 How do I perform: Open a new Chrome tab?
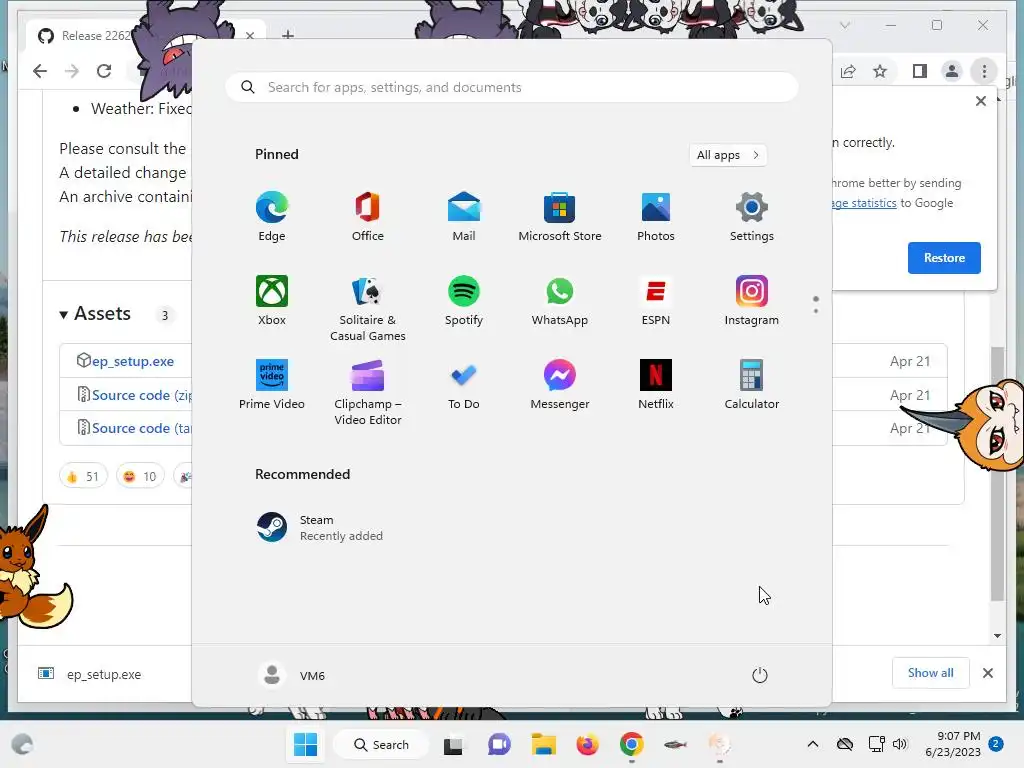pos(288,35)
